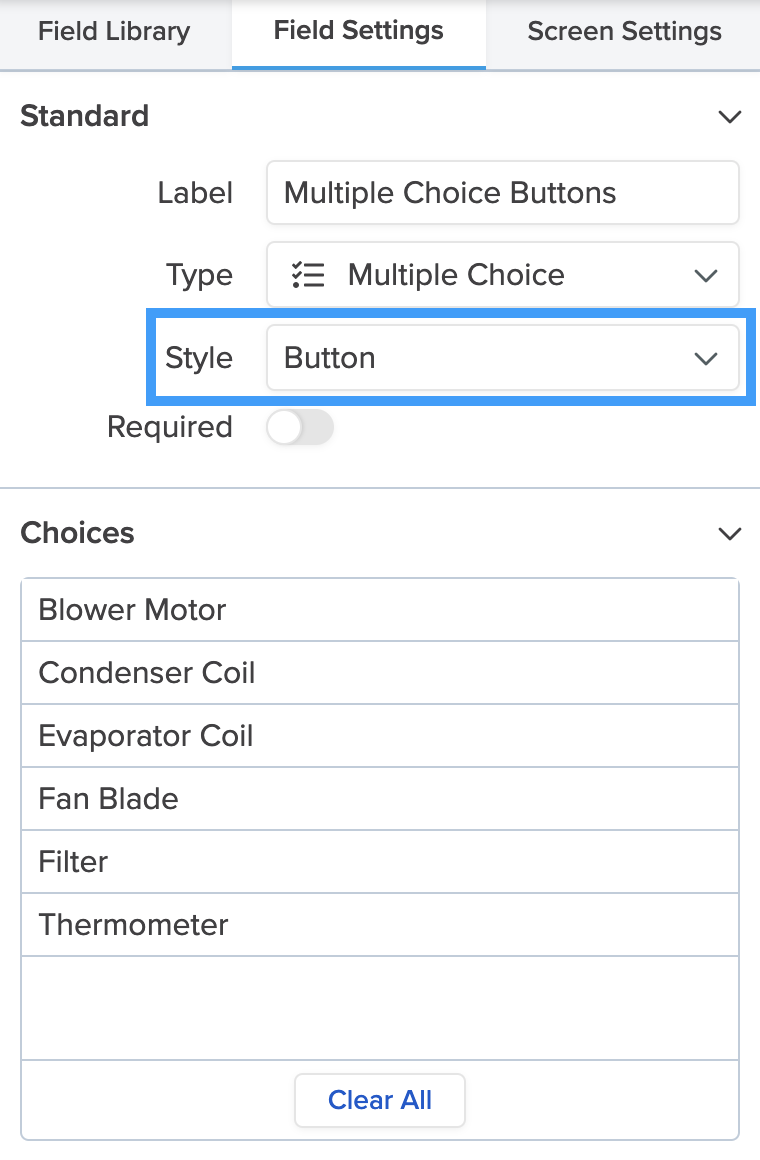
Task: Collapse the Standard section chevron
Action: pyautogui.click(x=730, y=117)
